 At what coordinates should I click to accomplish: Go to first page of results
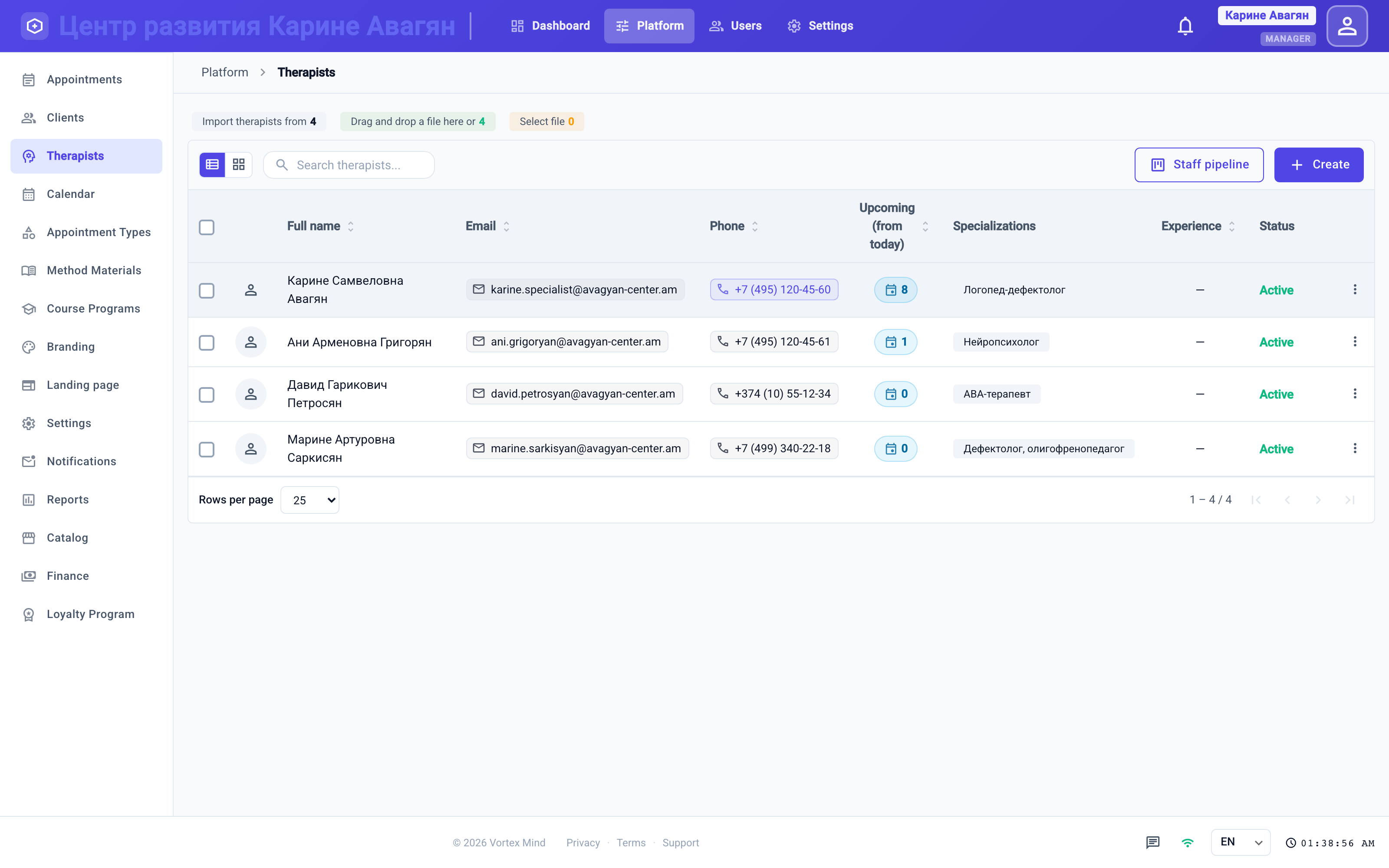(x=1256, y=500)
